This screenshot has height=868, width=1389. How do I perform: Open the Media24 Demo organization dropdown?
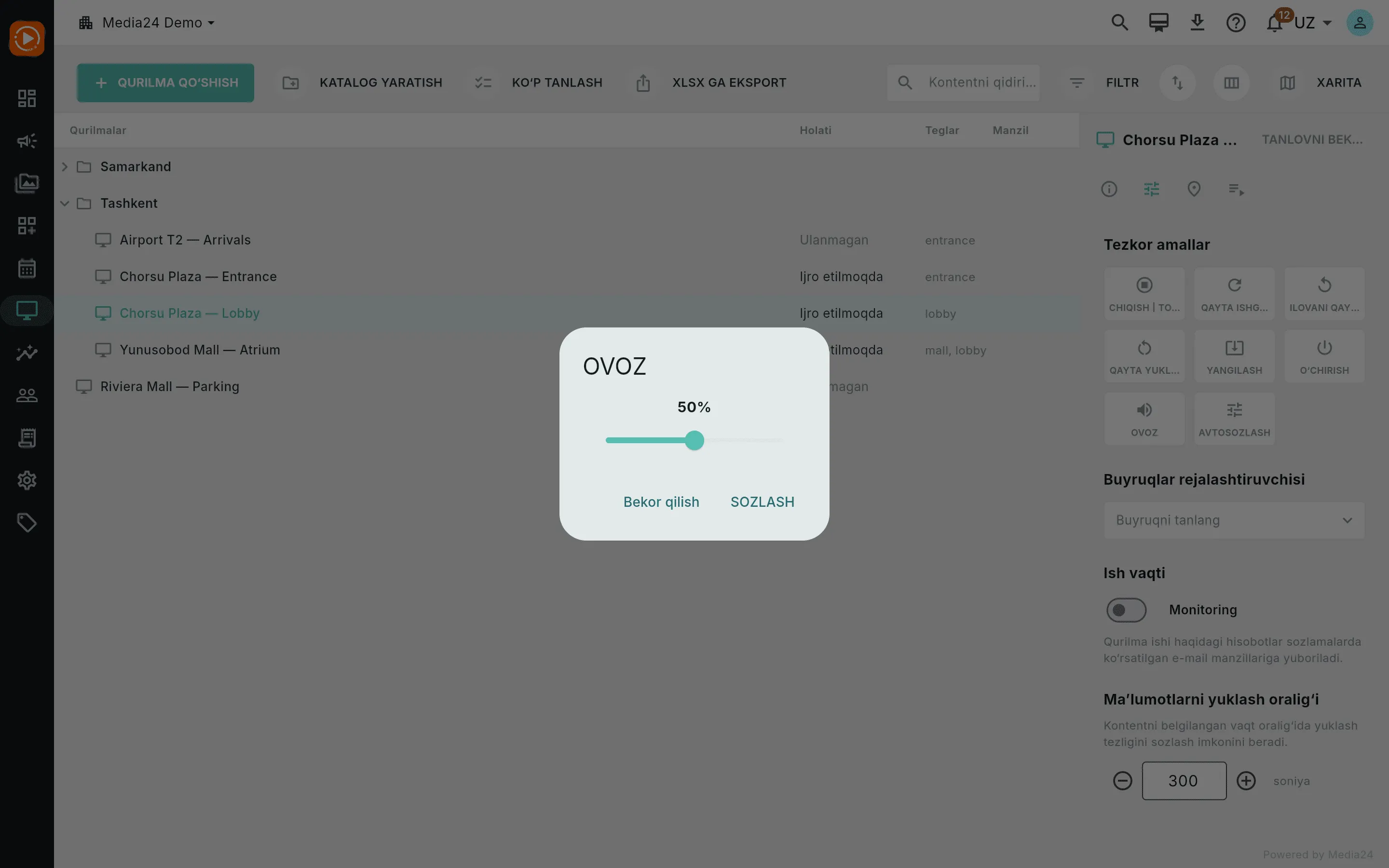point(147,23)
